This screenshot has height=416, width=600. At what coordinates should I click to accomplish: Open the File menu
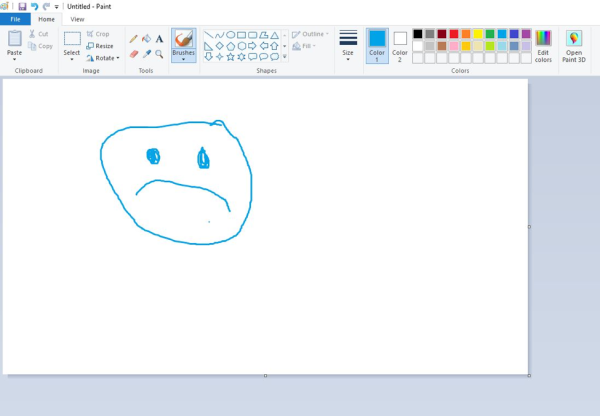point(15,19)
